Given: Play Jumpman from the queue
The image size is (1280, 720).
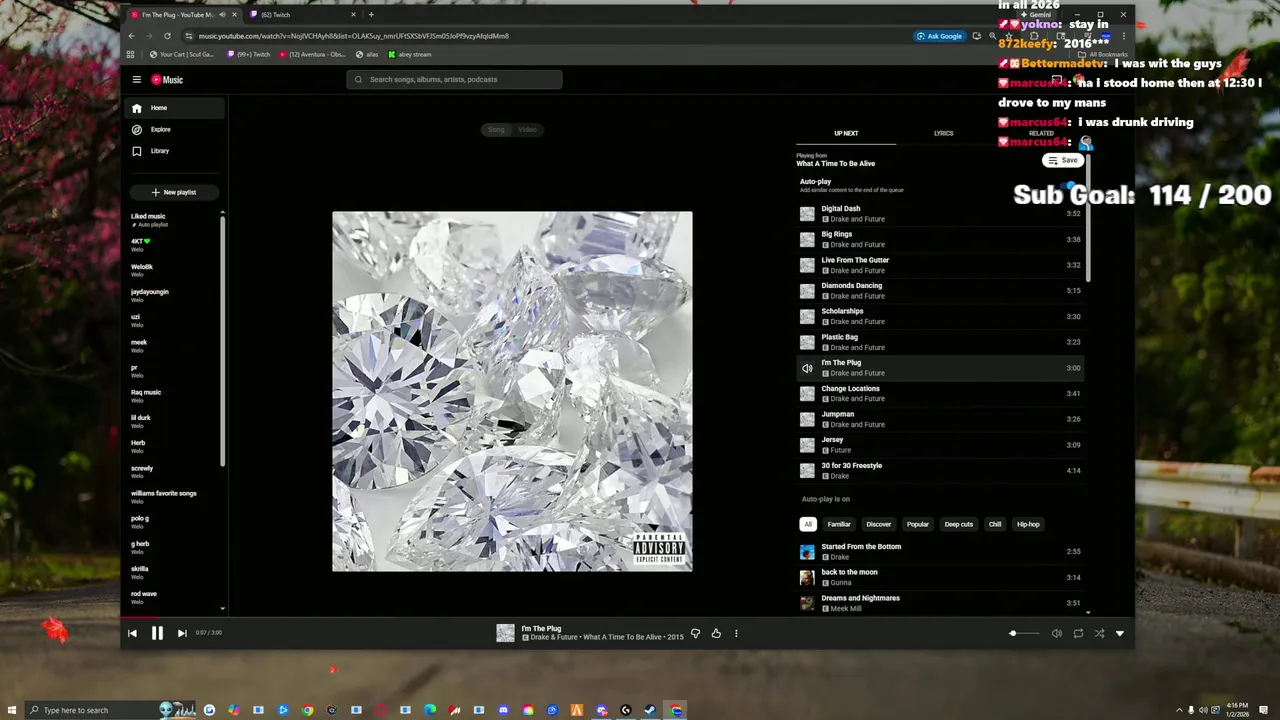Looking at the screenshot, I should pyautogui.click(x=940, y=419).
